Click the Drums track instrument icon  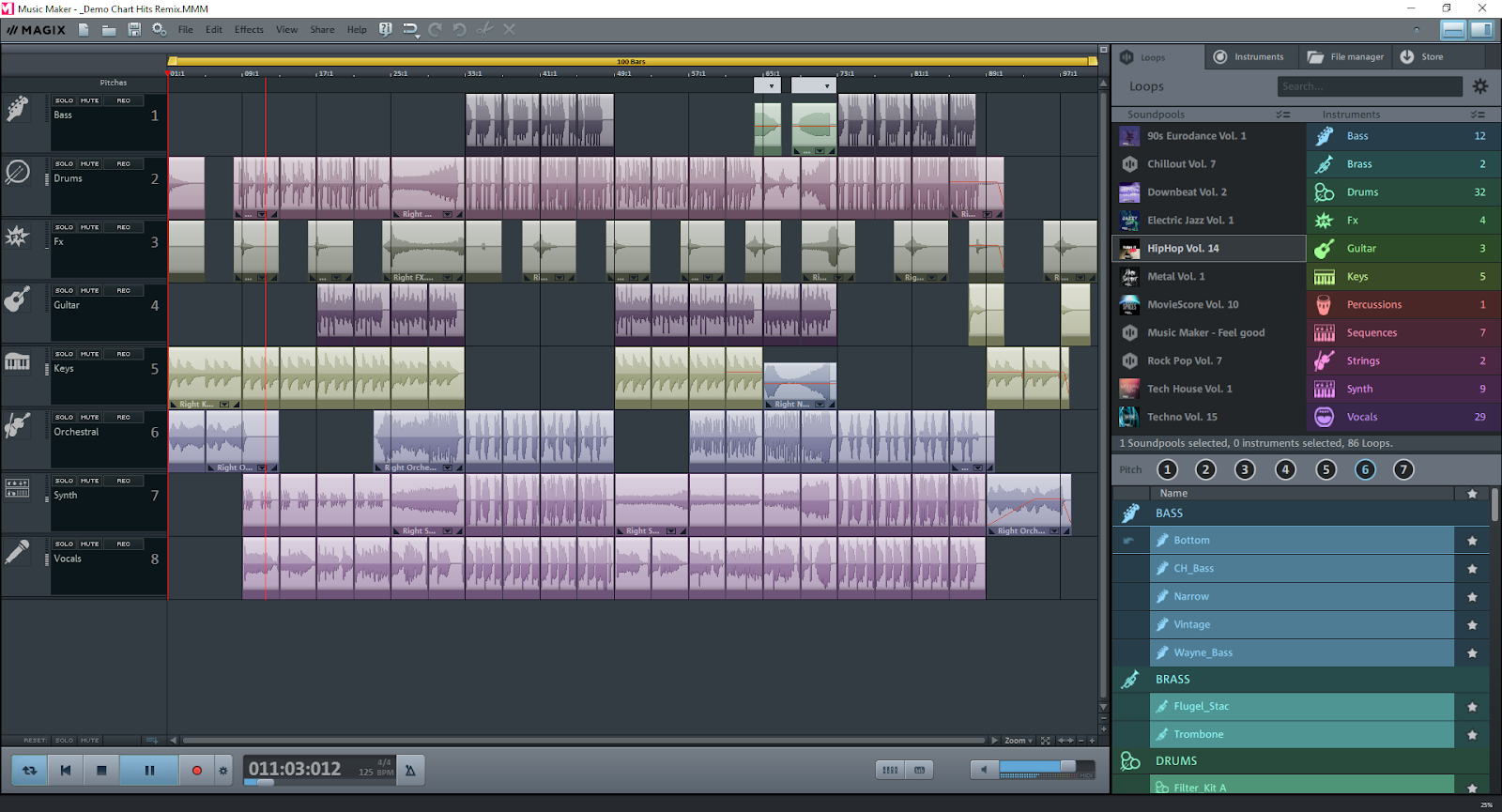(x=17, y=173)
